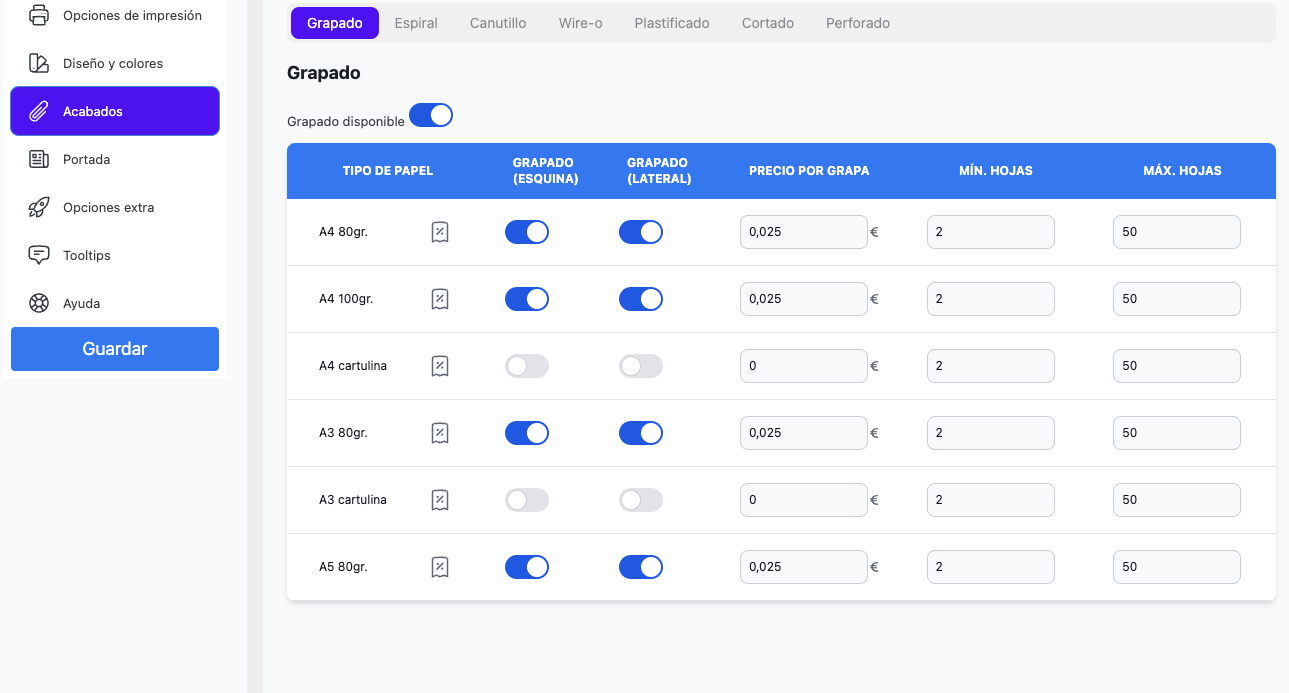The height and width of the screenshot is (693, 1289).
Task: Enable corner stapling for A4 cartulina
Action: tap(527, 366)
